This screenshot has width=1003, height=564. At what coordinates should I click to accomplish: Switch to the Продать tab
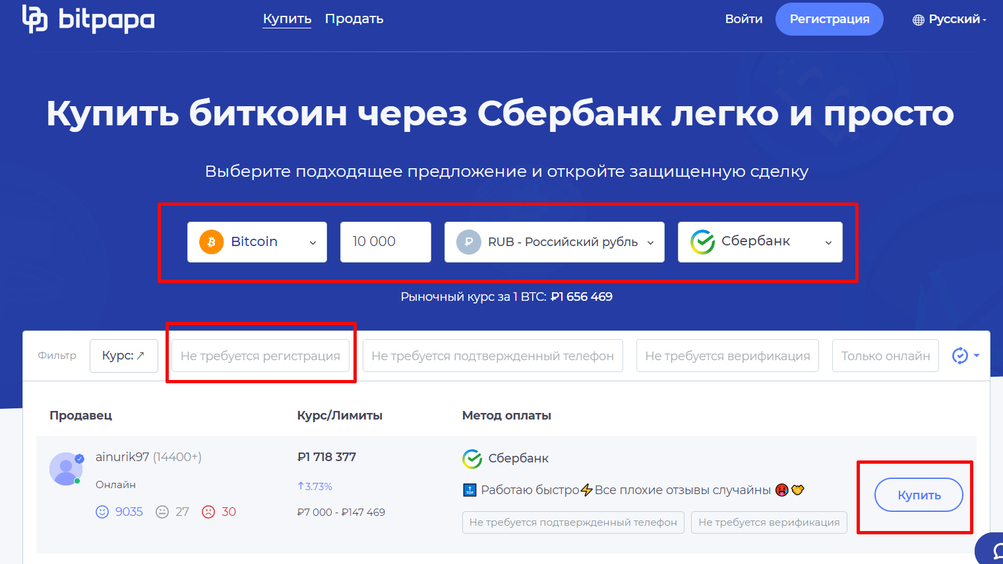[x=354, y=19]
